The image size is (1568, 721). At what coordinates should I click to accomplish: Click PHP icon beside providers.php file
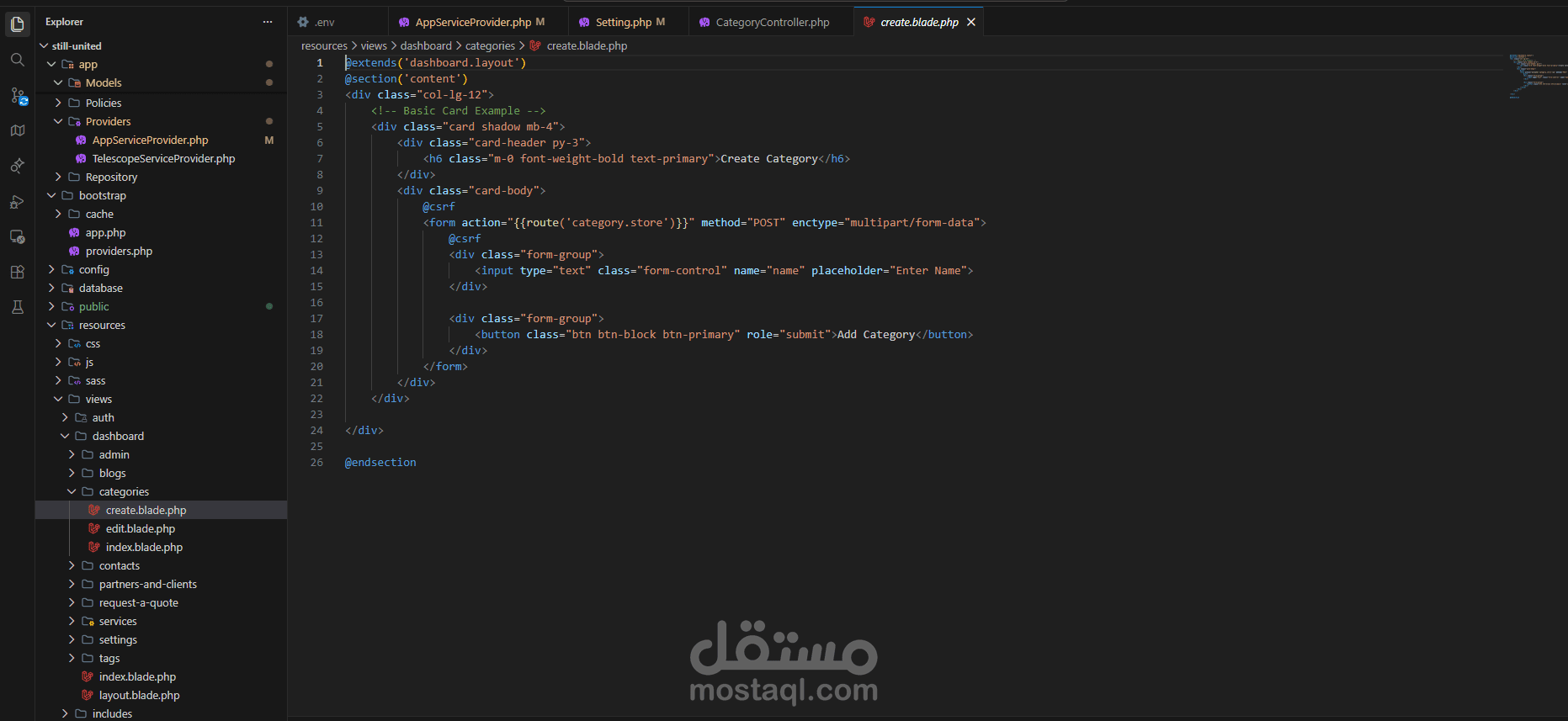pos(74,251)
